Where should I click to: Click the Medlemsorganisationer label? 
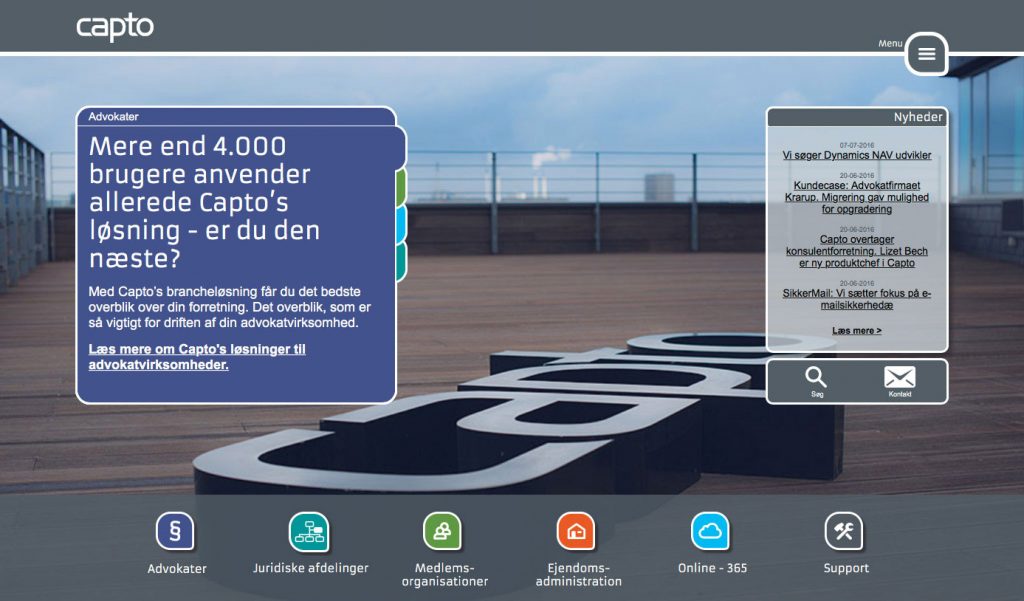point(445,574)
